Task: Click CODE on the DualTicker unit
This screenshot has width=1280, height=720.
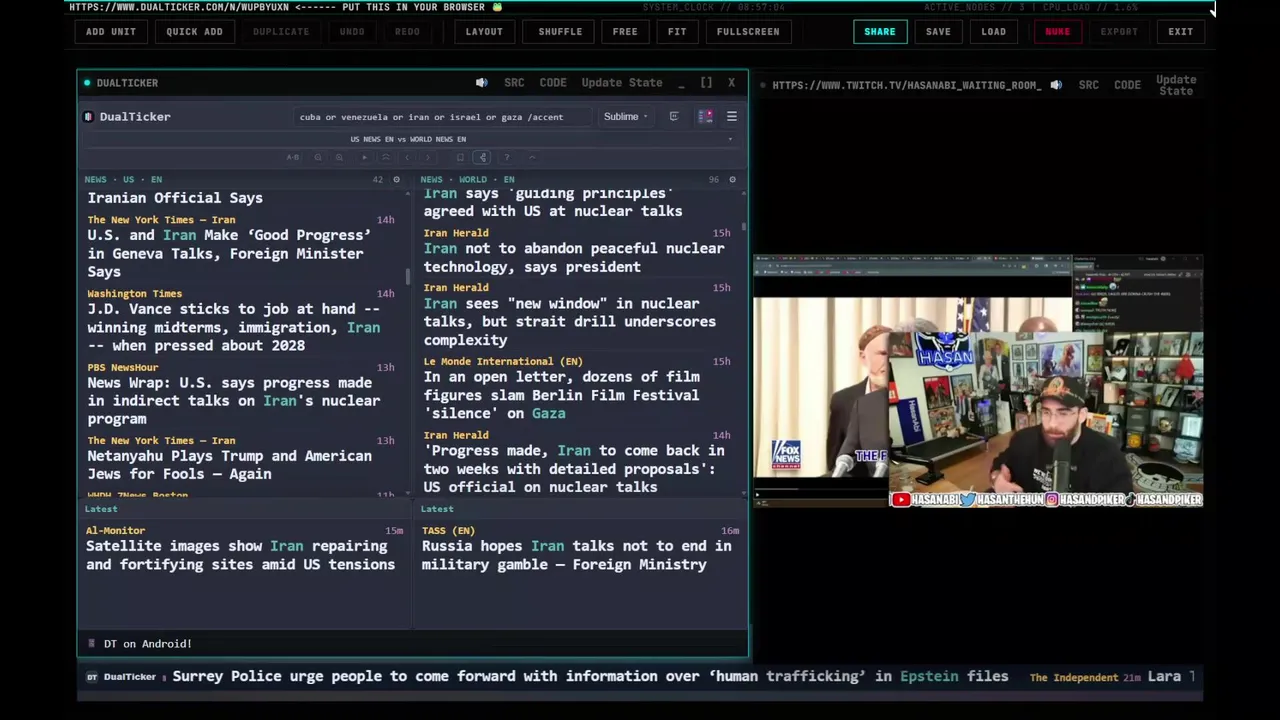Action: click(x=553, y=83)
